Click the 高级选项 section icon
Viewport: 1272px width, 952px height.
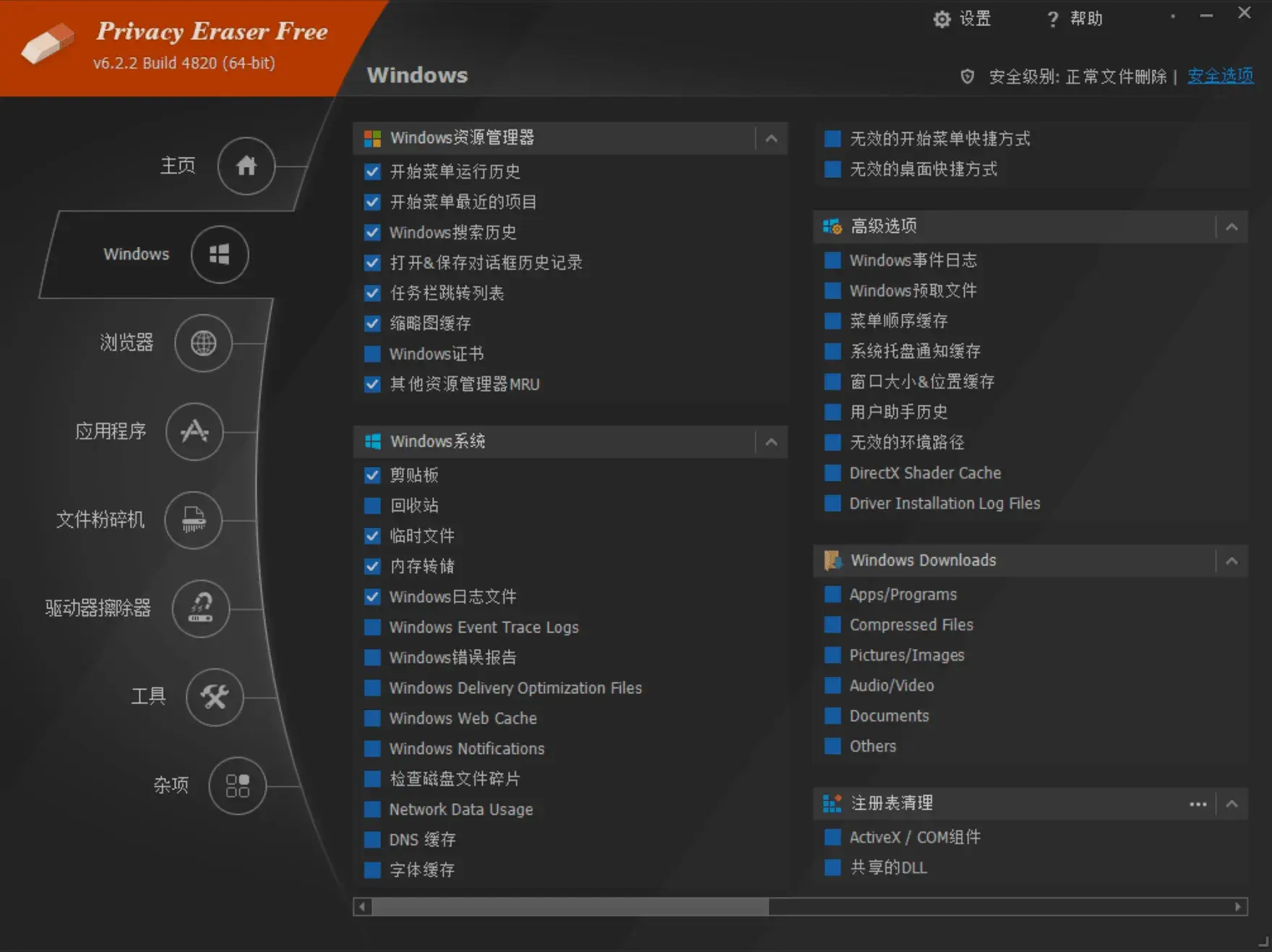click(832, 227)
